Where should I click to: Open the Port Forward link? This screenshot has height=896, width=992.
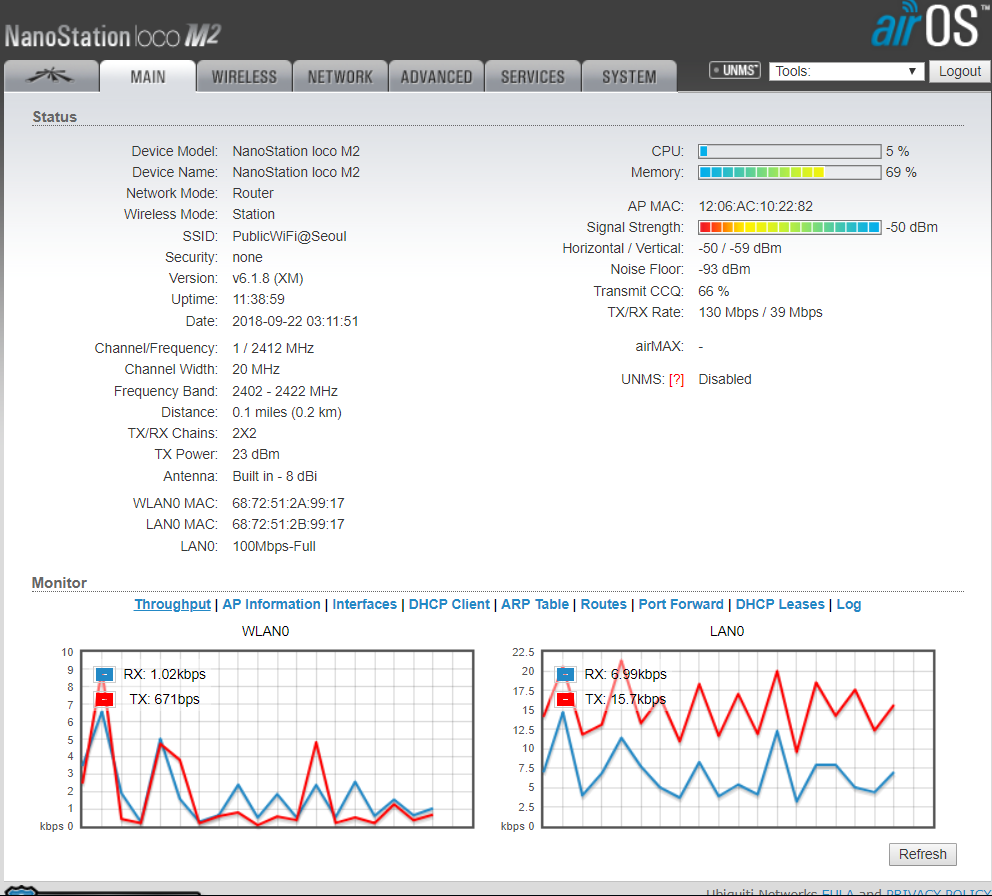pyautogui.click(x=681, y=604)
